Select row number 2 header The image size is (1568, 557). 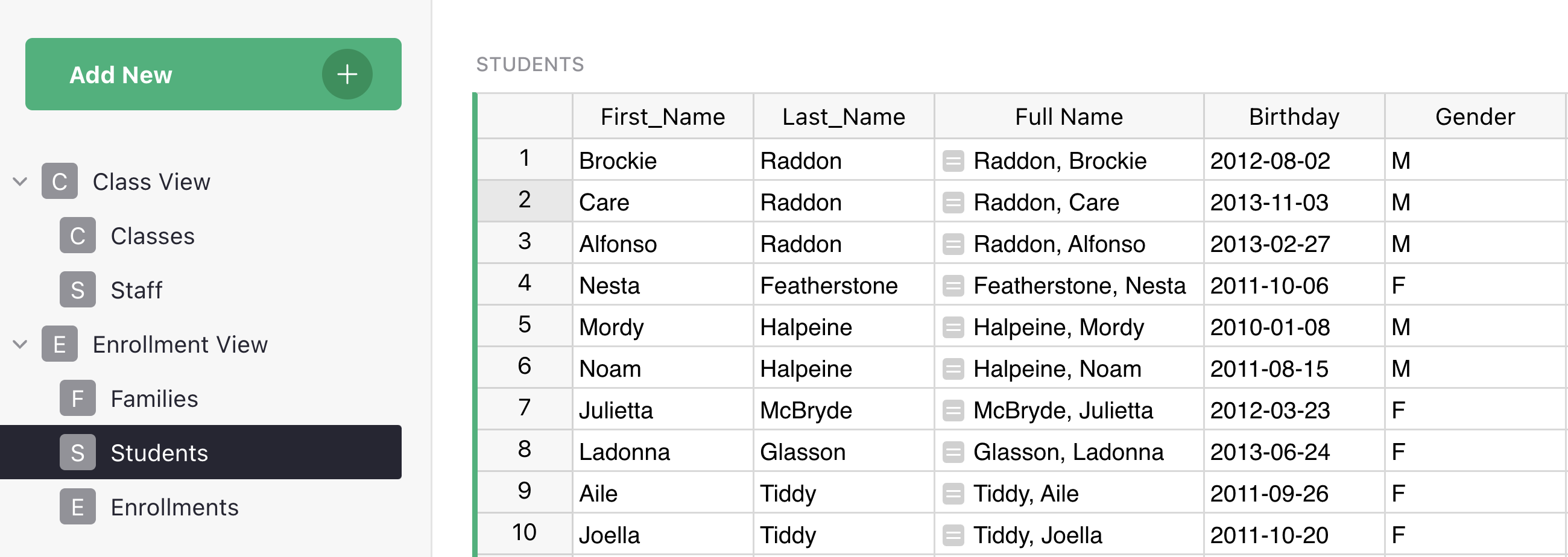pyautogui.click(x=524, y=200)
